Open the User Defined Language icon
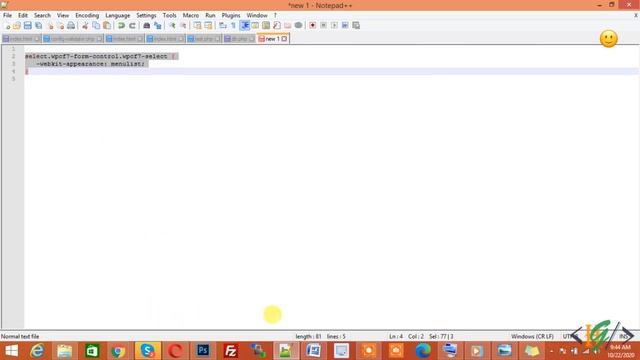 coord(255,26)
